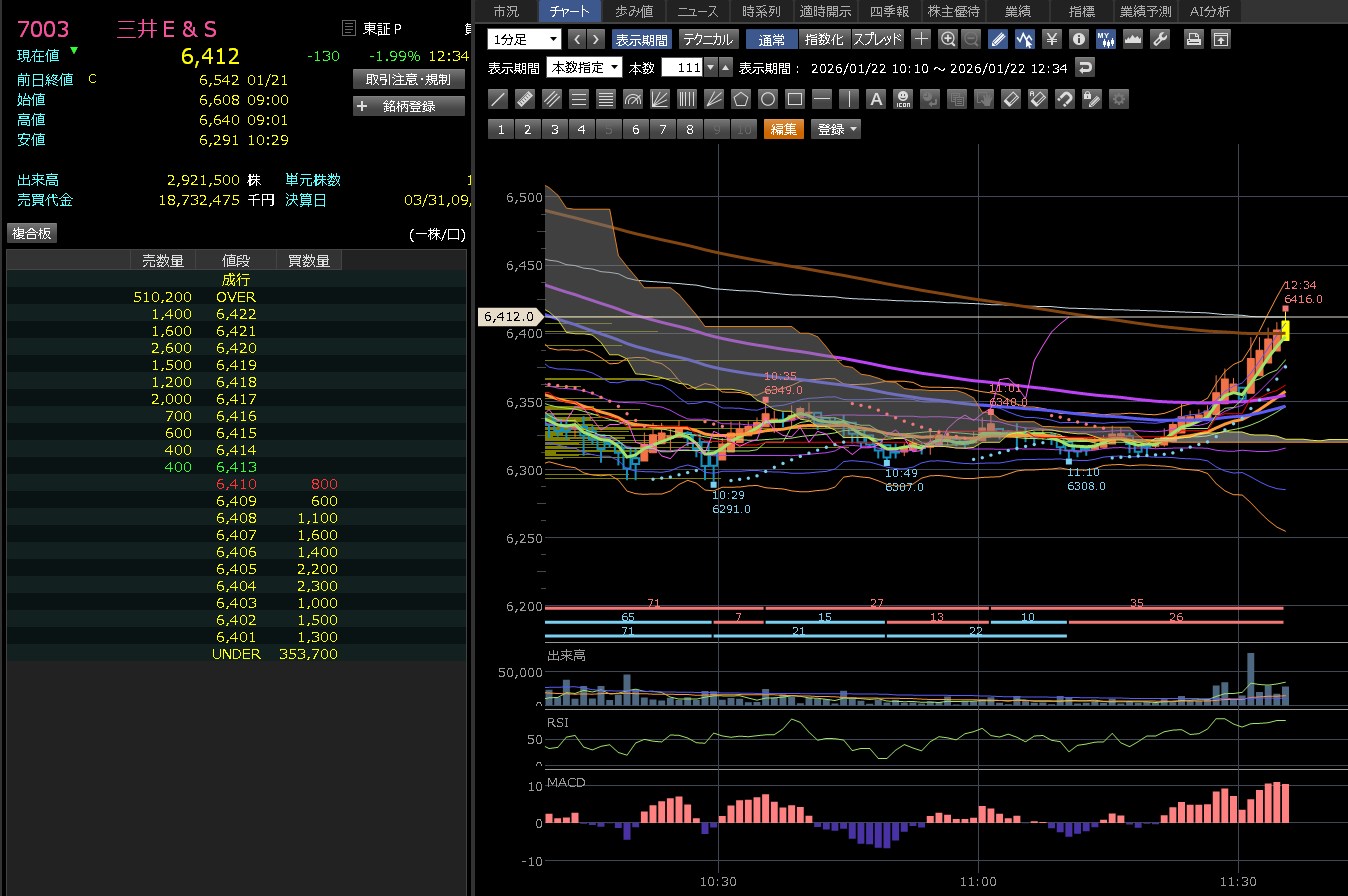Viewport: 1348px width, 896px height.
Task: Toggle the pencil drawing mode button
Action: click(x=998, y=39)
